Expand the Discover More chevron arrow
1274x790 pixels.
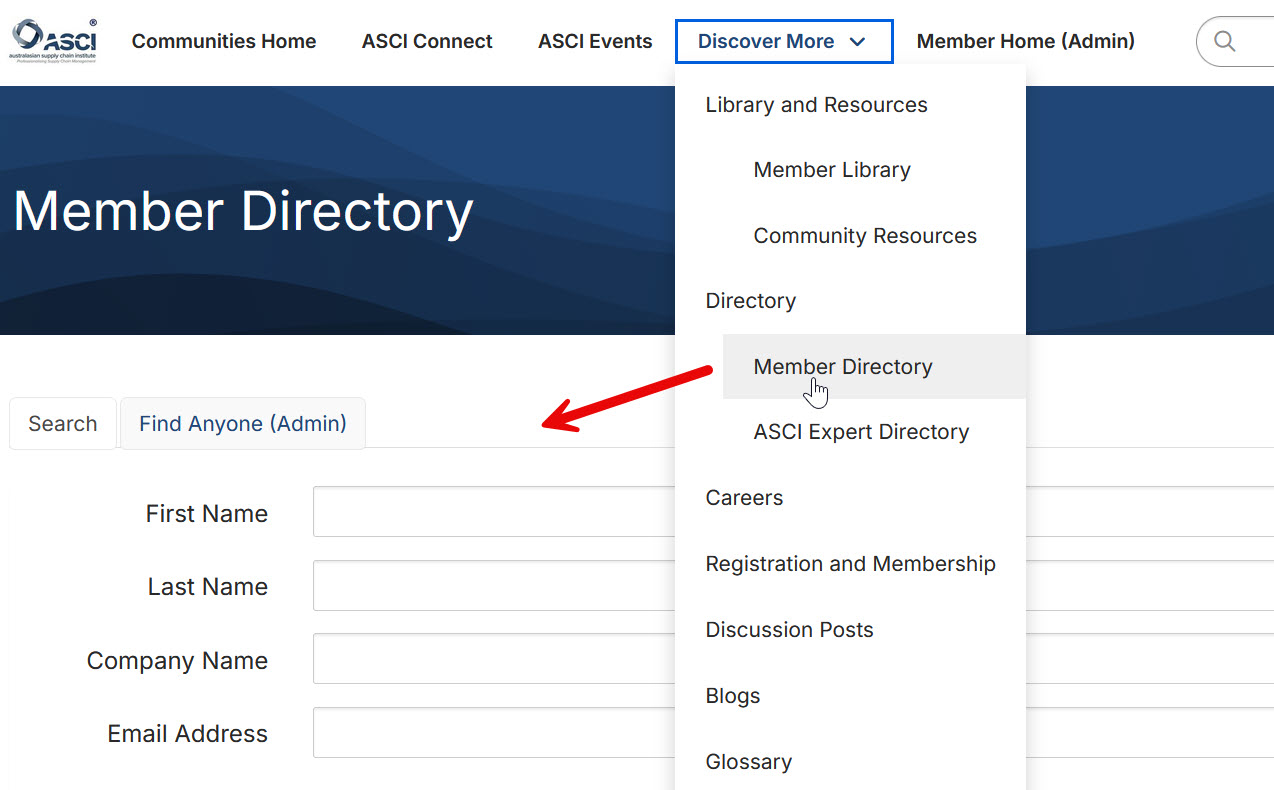(857, 42)
